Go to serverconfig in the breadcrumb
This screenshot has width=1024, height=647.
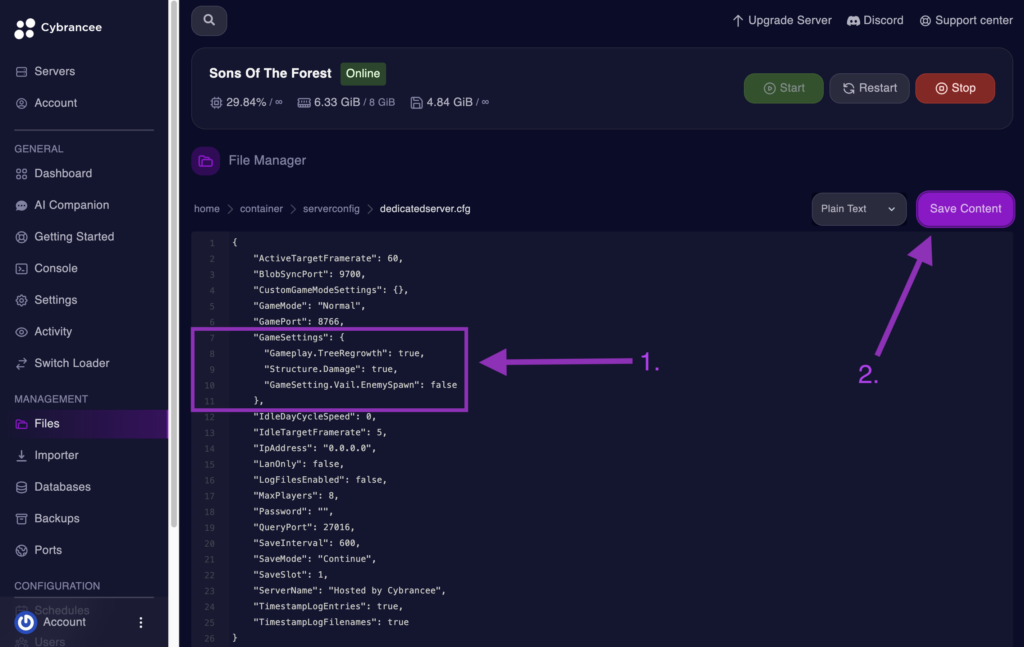click(x=331, y=209)
